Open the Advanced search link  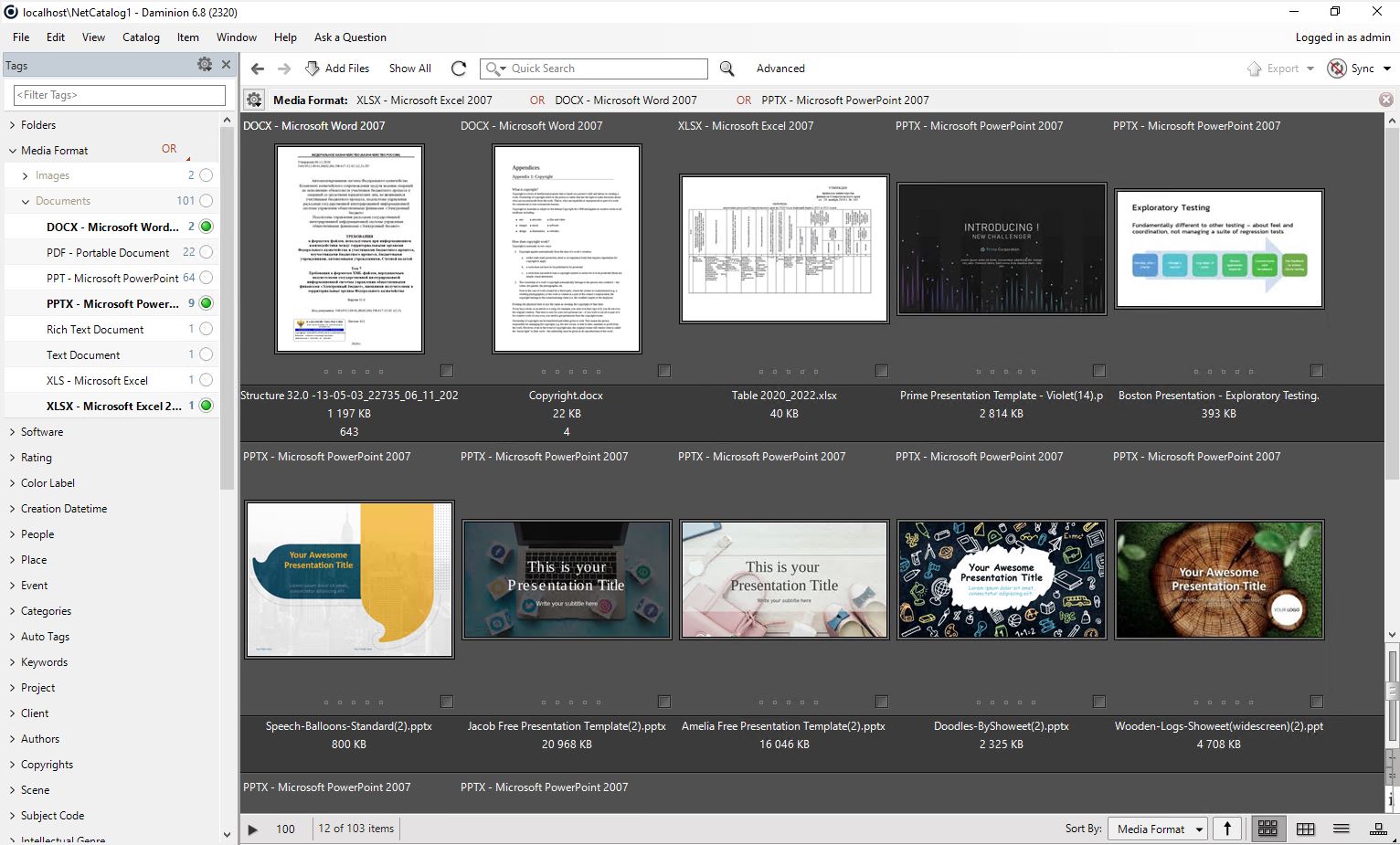tap(780, 69)
